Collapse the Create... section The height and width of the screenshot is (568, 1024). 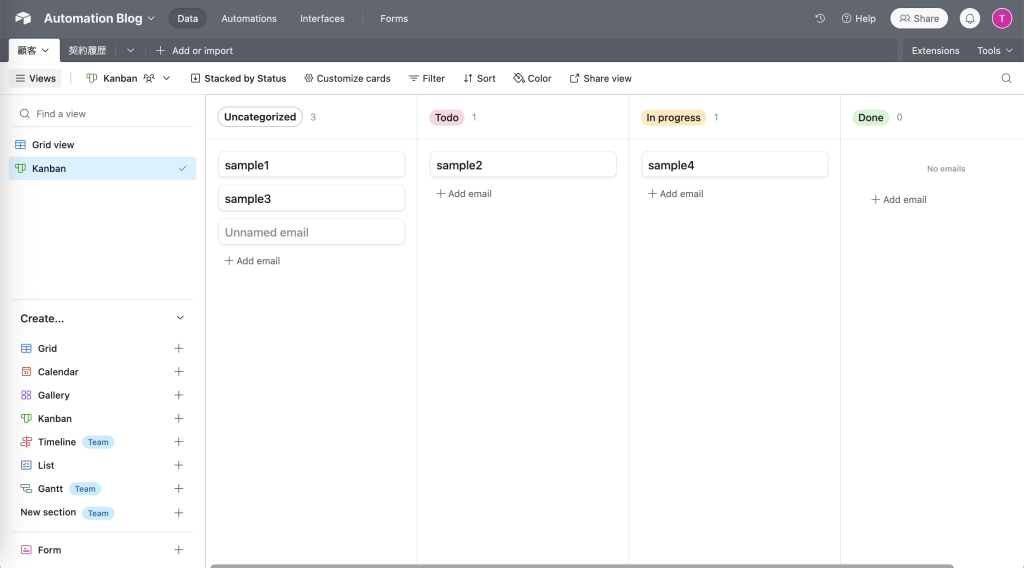pyautogui.click(x=180, y=318)
